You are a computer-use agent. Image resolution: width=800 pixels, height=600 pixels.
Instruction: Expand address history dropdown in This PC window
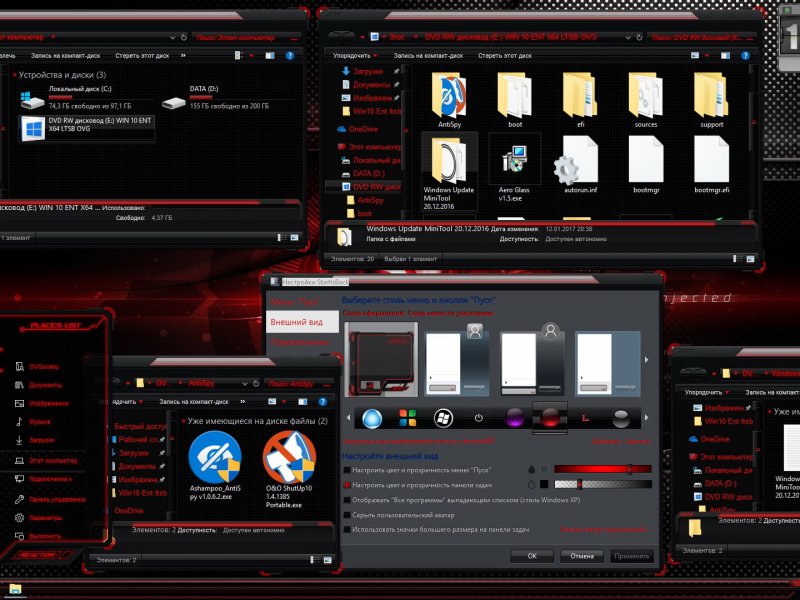pos(172,37)
